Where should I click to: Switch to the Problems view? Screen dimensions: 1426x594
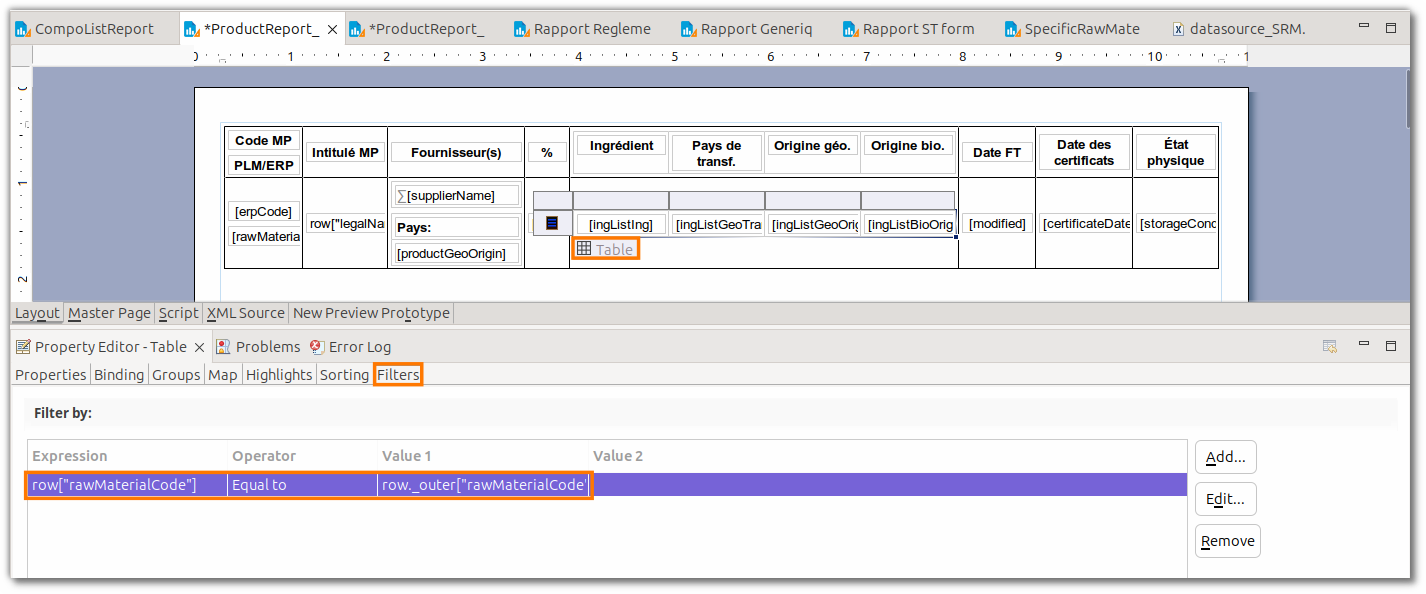258,347
